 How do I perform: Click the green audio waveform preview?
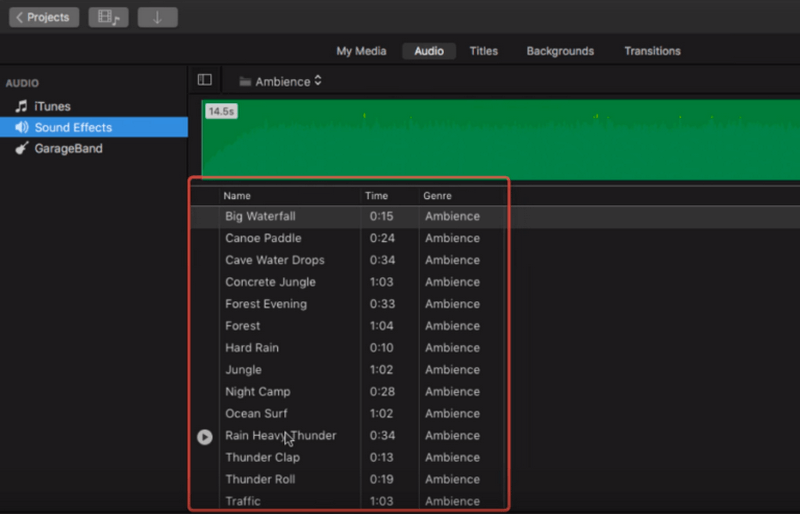(501, 139)
